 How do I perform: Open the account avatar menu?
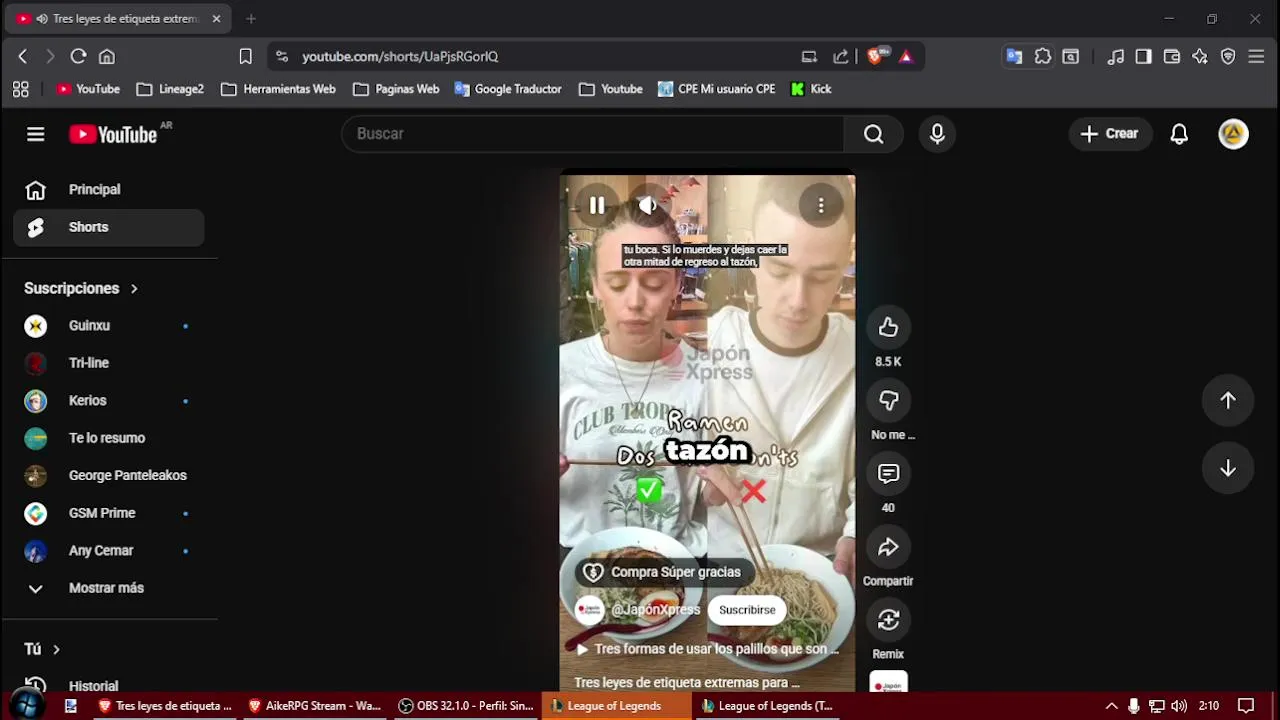(1233, 134)
